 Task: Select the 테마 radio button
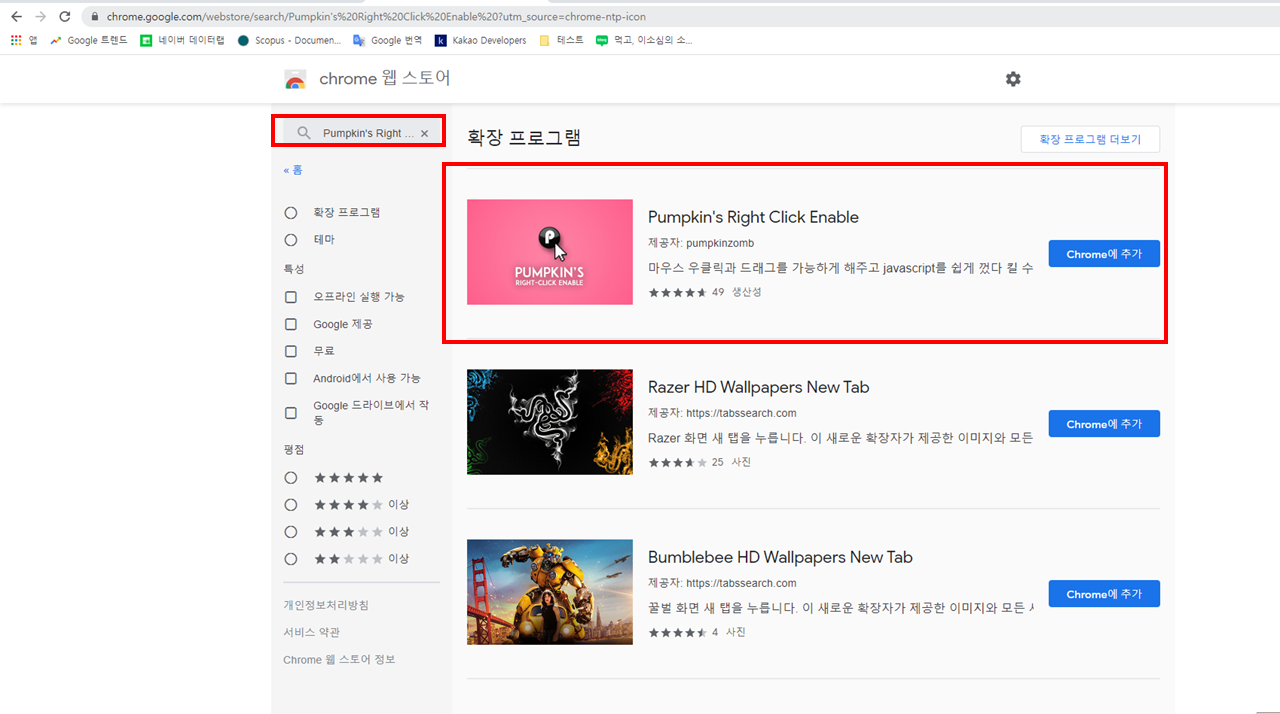(x=291, y=240)
